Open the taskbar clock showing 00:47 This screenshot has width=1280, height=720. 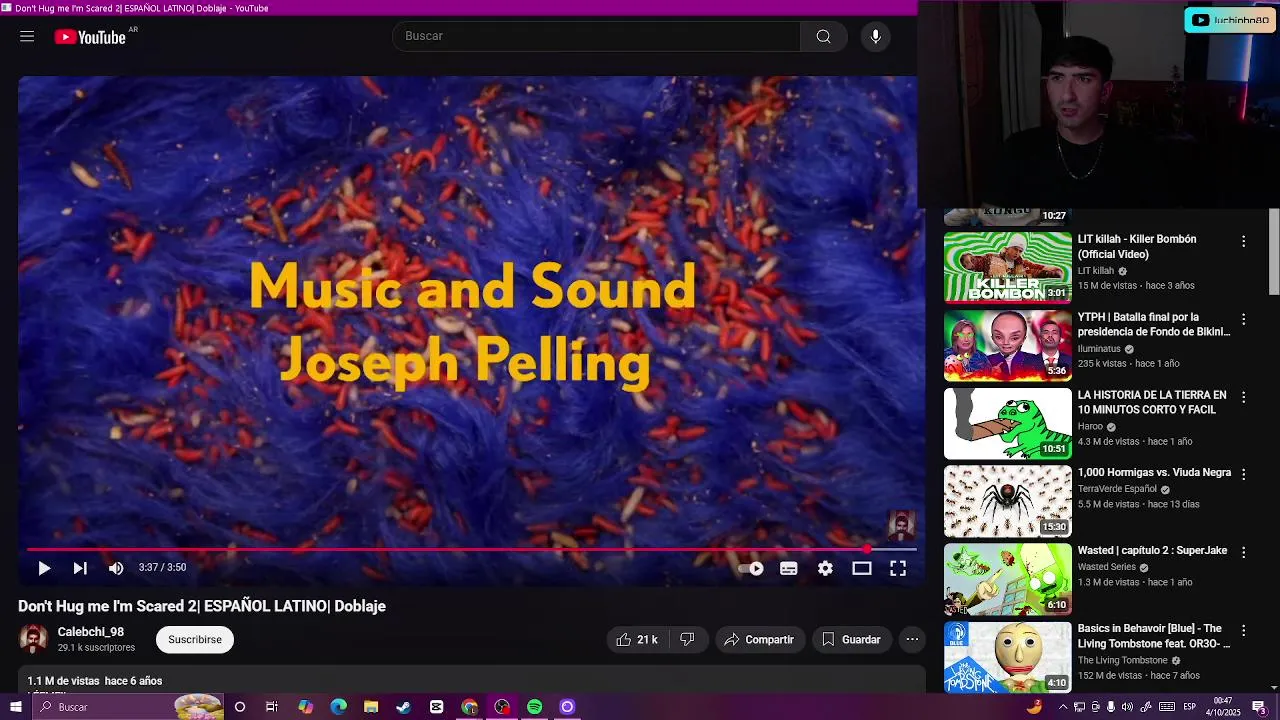click(x=1223, y=707)
